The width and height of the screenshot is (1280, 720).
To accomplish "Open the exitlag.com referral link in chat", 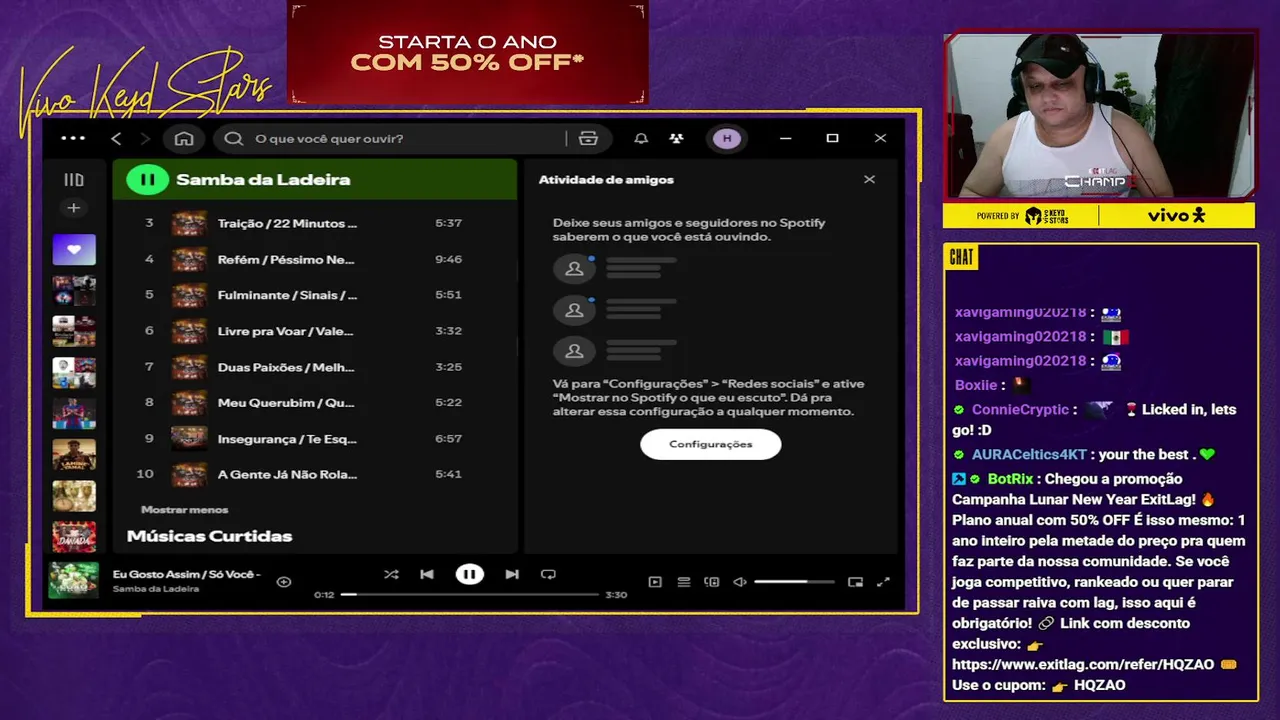I will (x=1083, y=664).
